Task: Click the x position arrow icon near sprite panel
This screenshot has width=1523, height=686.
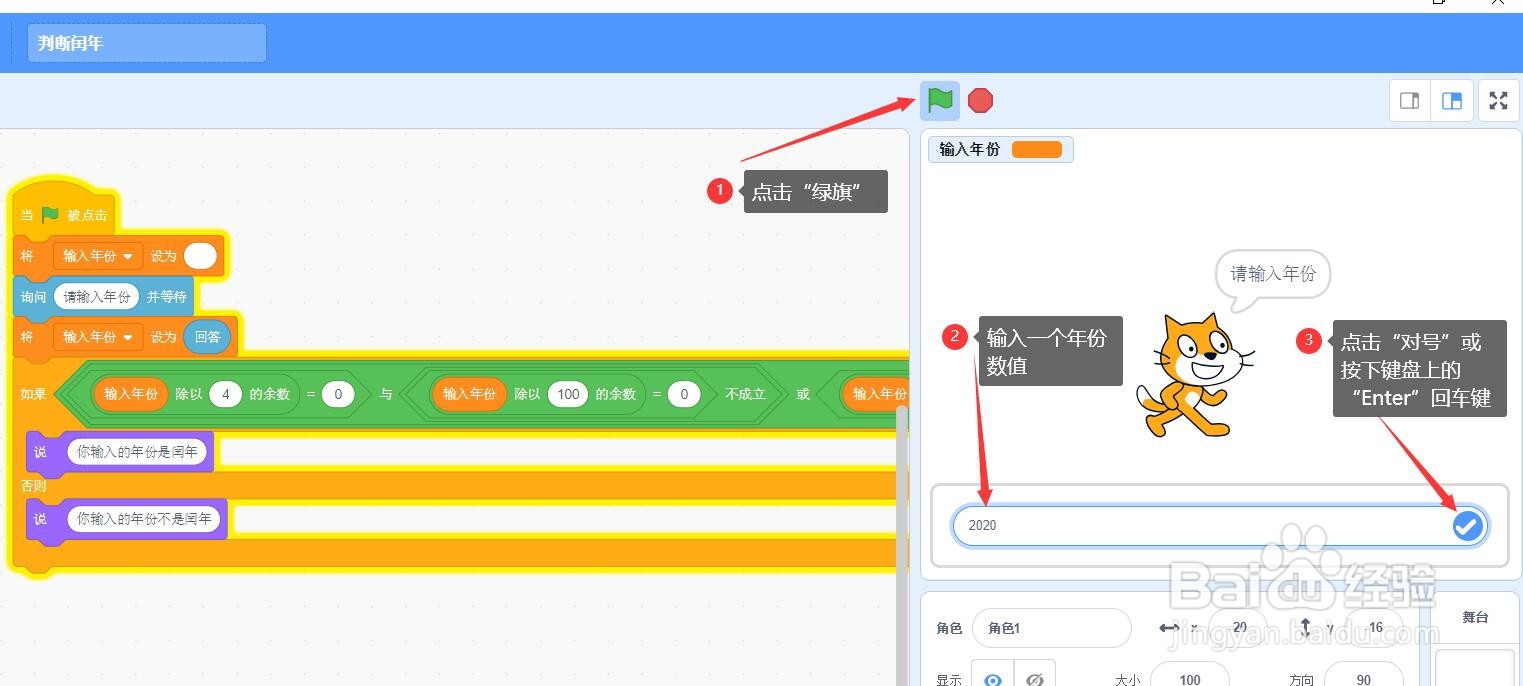Action: pyautogui.click(x=1168, y=627)
